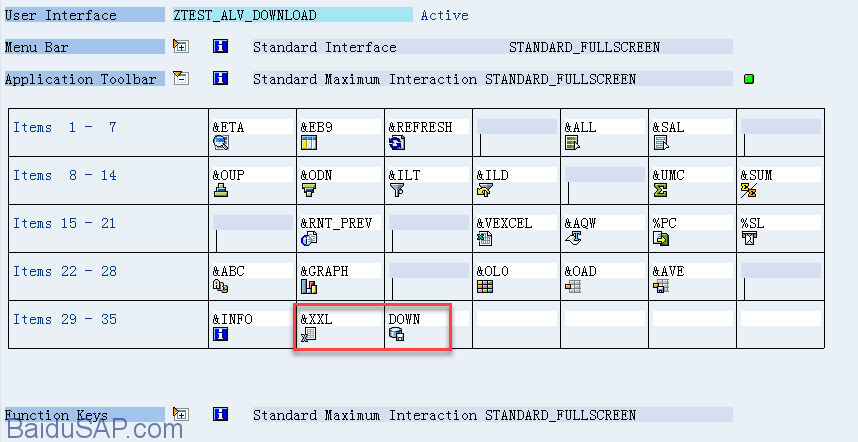Open info for the Function Keys row

click(x=220, y=414)
